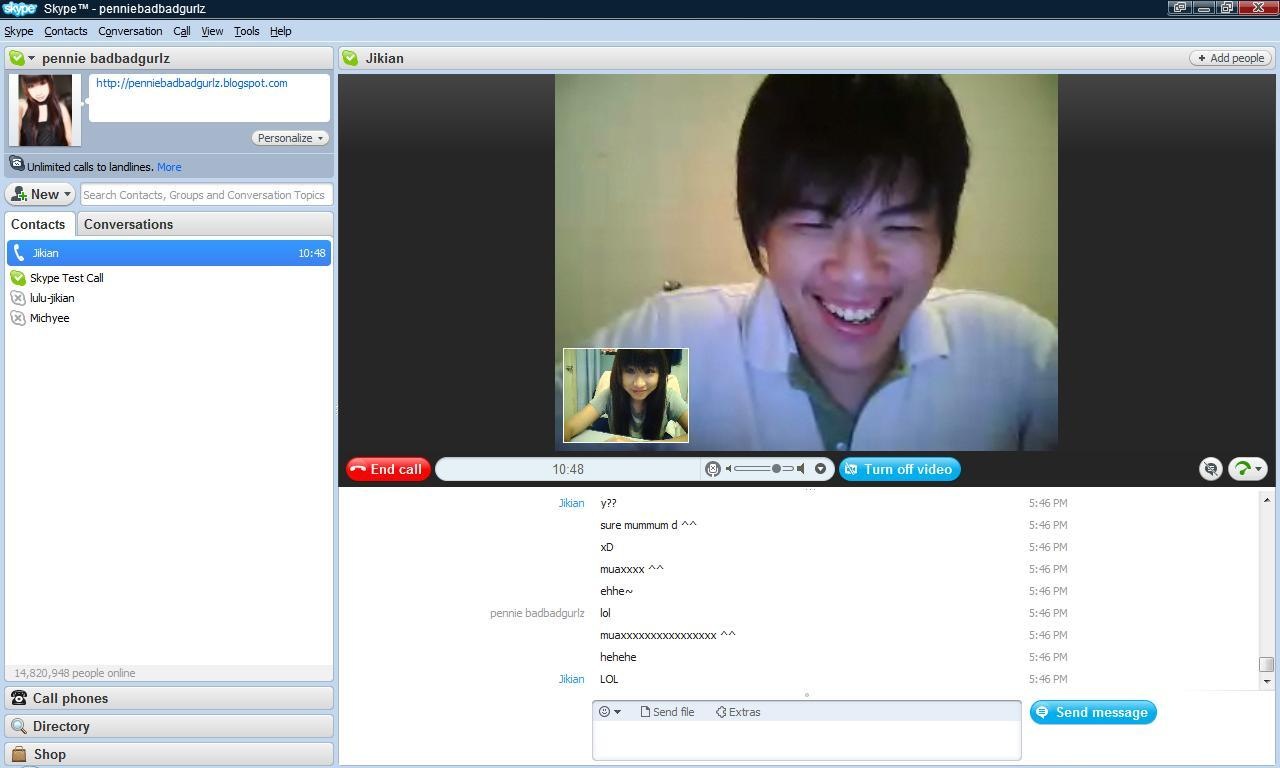This screenshot has width=1280, height=768.
Task: Click the Jikian status icon in conversation header
Action: 350,58
